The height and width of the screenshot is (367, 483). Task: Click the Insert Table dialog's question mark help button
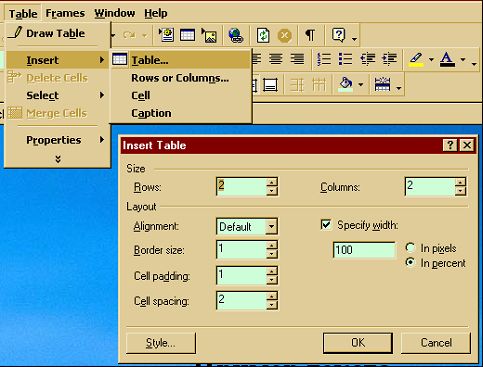click(x=450, y=145)
